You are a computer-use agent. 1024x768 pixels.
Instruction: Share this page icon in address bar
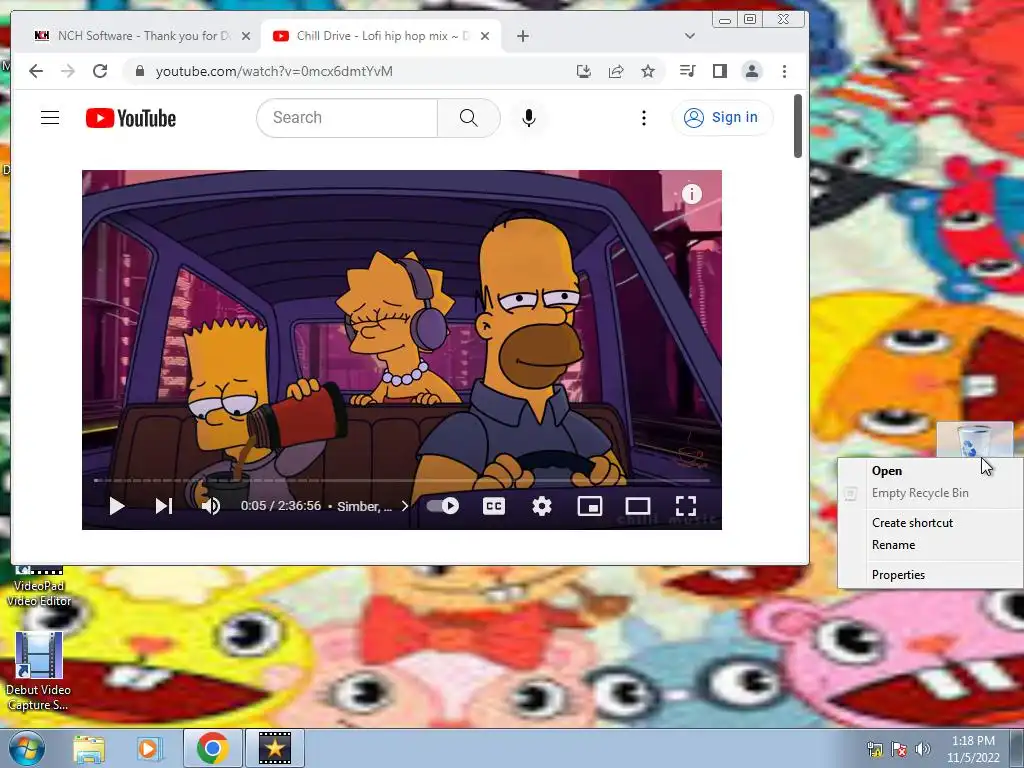coord(616,71)
